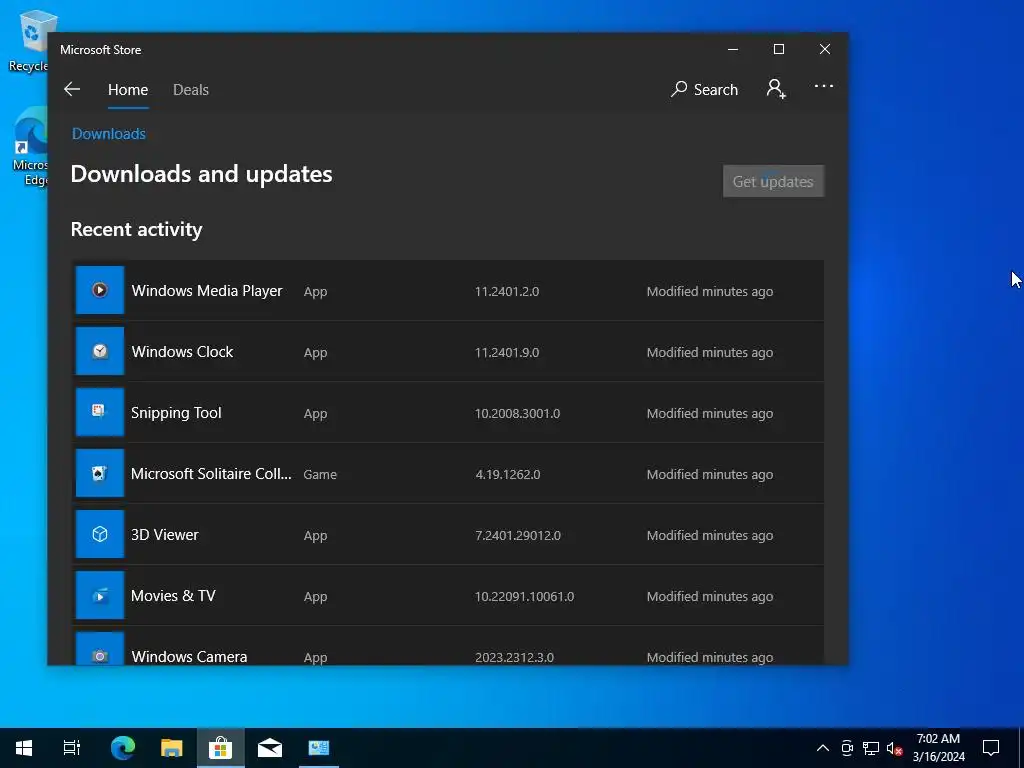The image size is (1024, 768).
Task: Click the 3D Viewer app icon
Action: 100,534
